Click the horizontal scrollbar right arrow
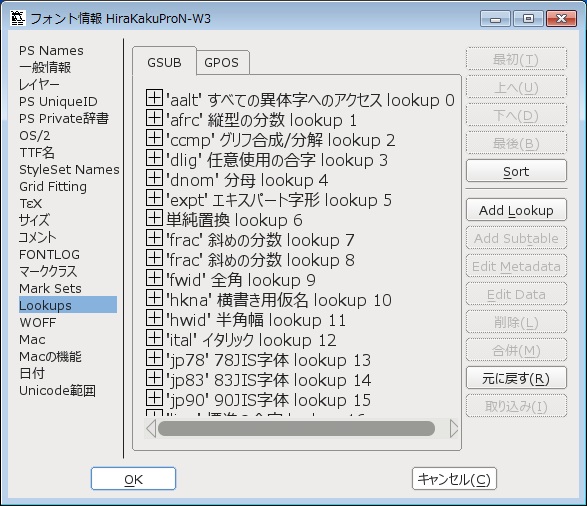This screenshot has width=587, height=506. [453, 429]
